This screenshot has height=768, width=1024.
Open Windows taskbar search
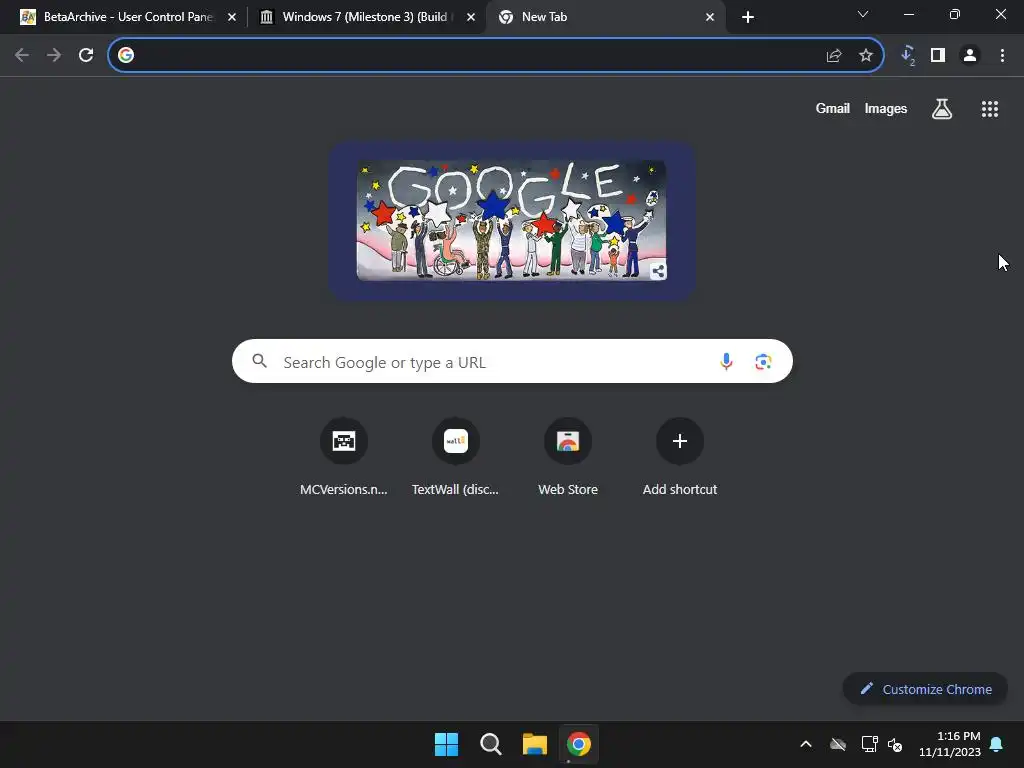[x=490, y=744]
